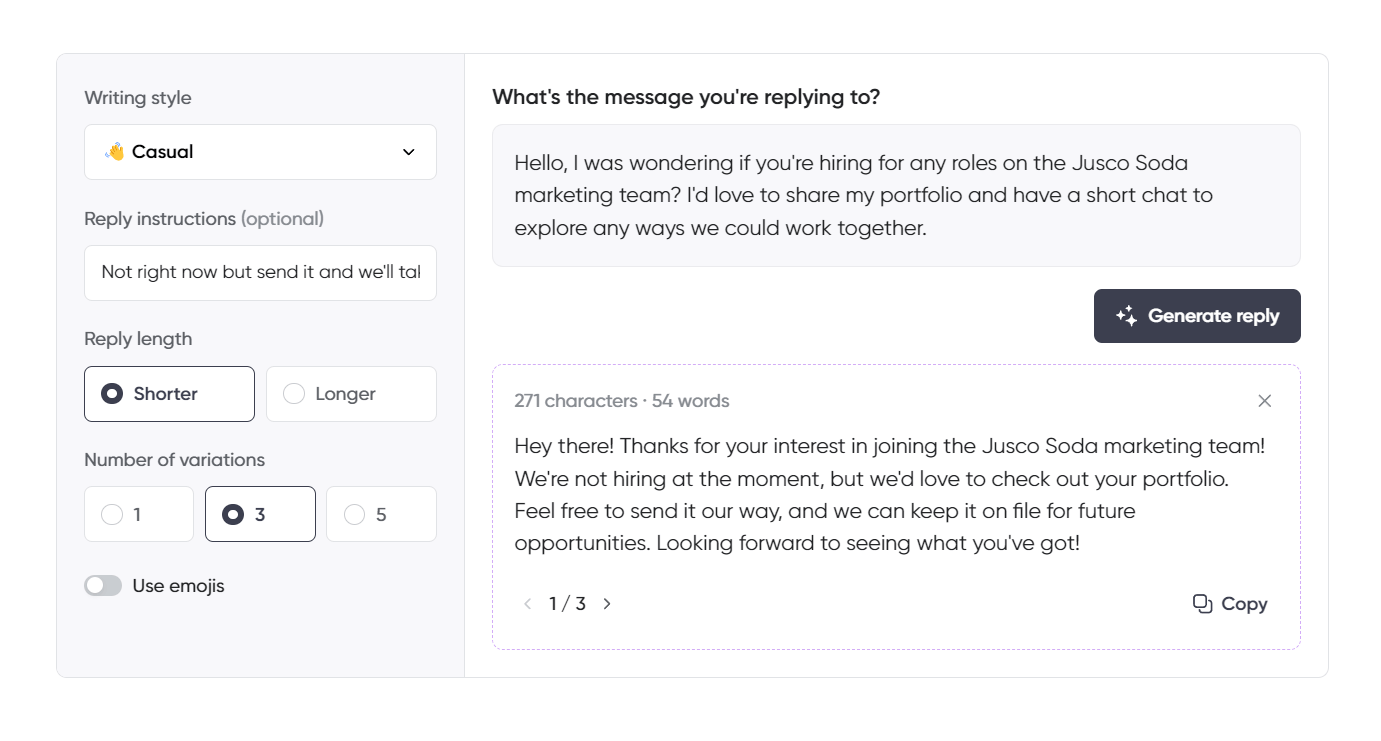Open the Writing style dropdown
Viewport: 1381px width, 741px height.
pos(260,151)
